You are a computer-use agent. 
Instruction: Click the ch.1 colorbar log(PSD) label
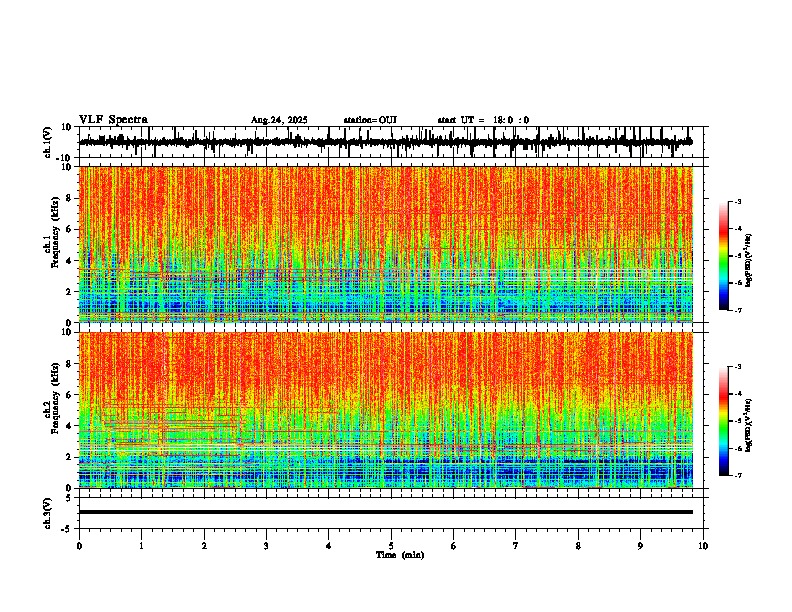[749, 261]
